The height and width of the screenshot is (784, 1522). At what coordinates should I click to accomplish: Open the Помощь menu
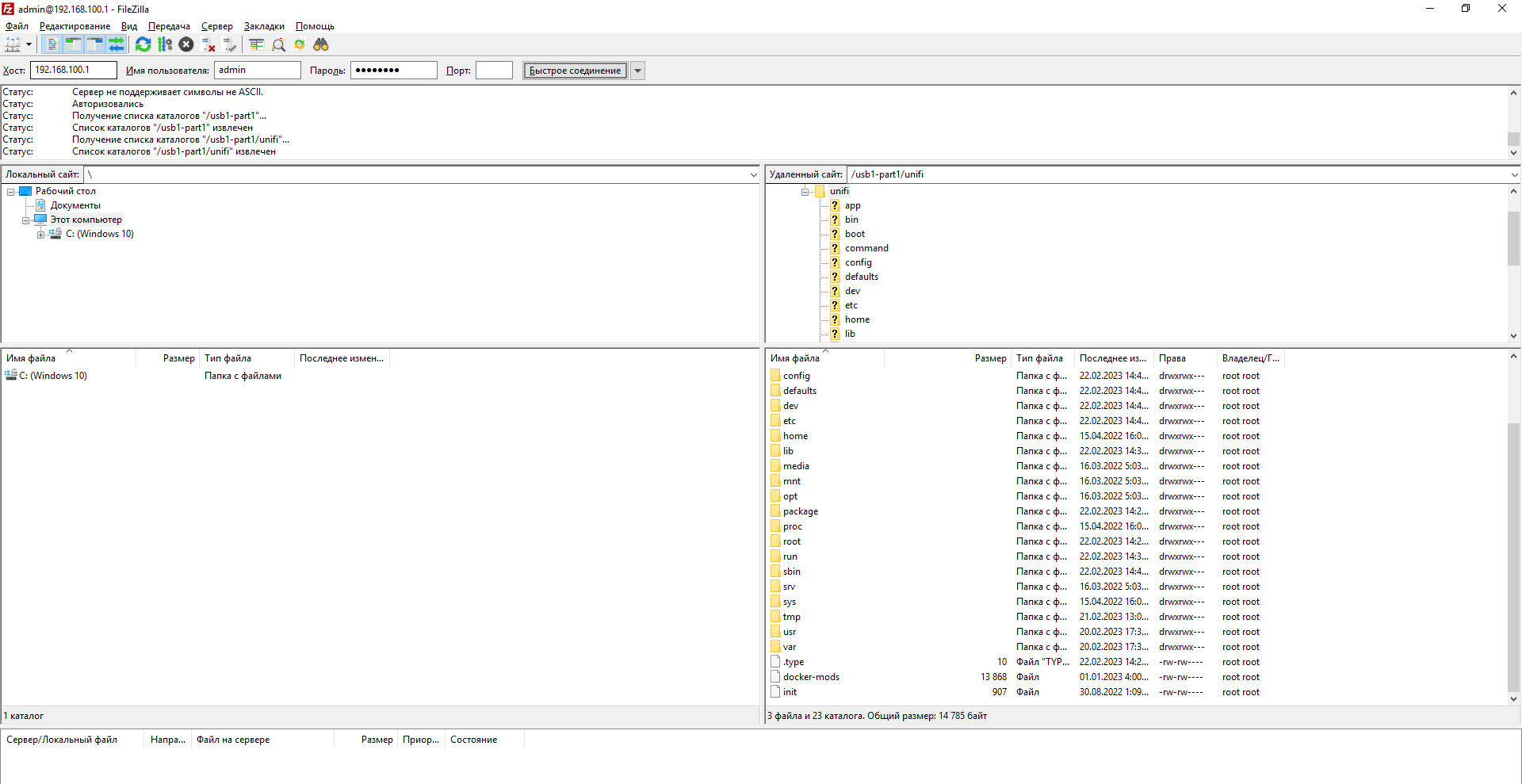pos(315,26)
